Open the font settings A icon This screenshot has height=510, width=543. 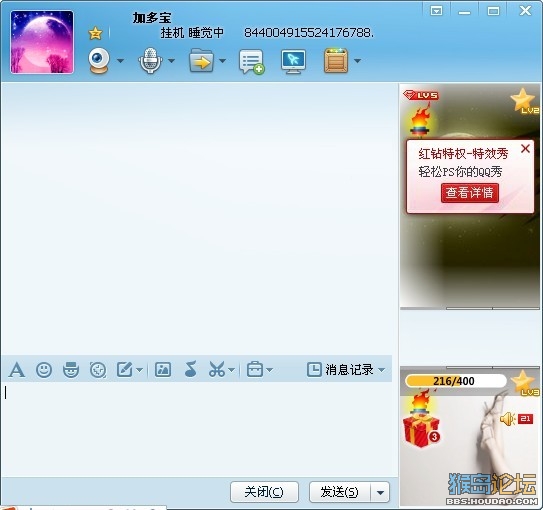tap(17, 370)
